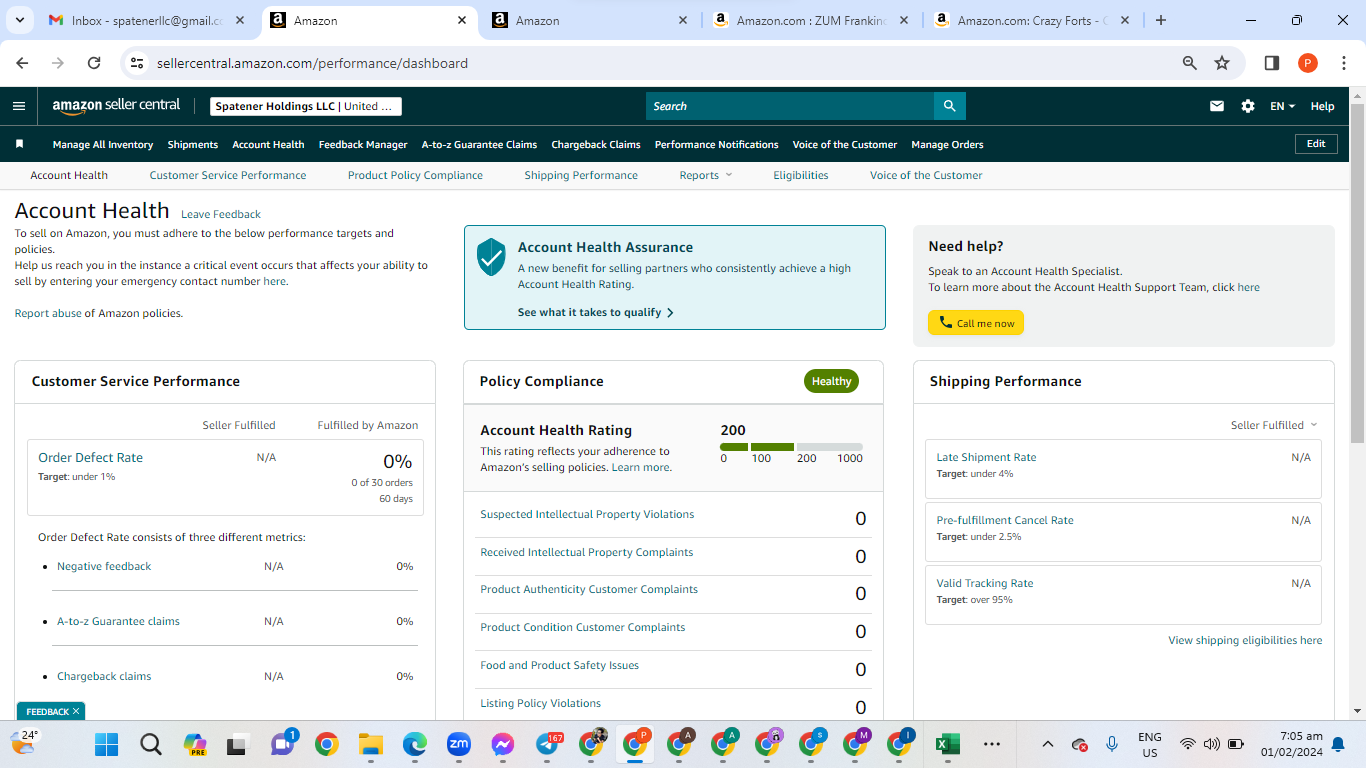This screenshot has width=1366, height=768.
Task: Click the Account Health Assurance shield icon
Action: point(491,257)
